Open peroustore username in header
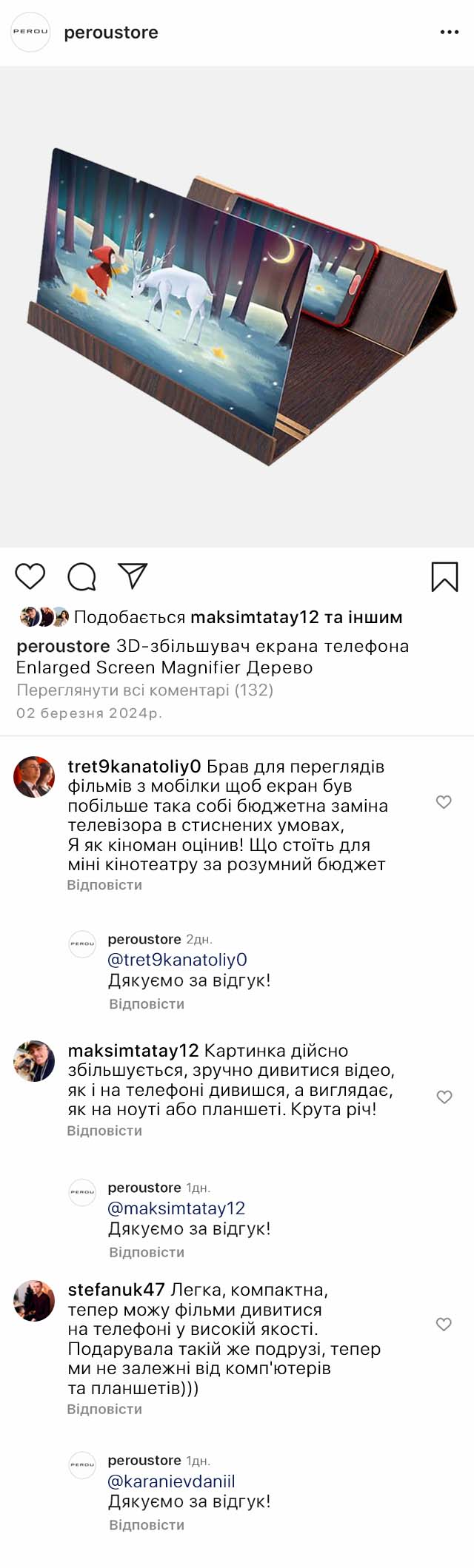 click(111, 33)
